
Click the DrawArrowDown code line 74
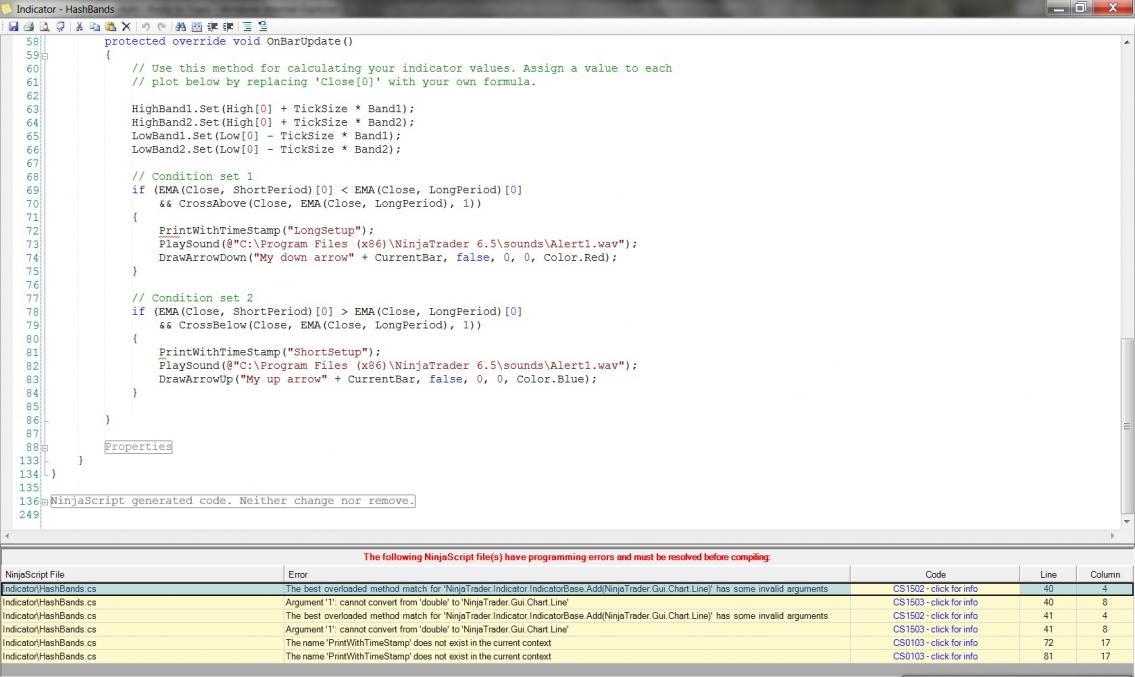[x=388, y=257]
